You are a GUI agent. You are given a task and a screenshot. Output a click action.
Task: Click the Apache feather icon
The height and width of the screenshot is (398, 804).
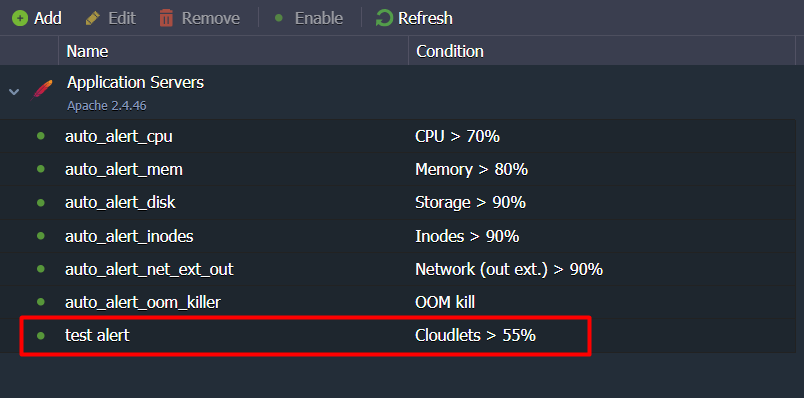click(x=42, y=91)
